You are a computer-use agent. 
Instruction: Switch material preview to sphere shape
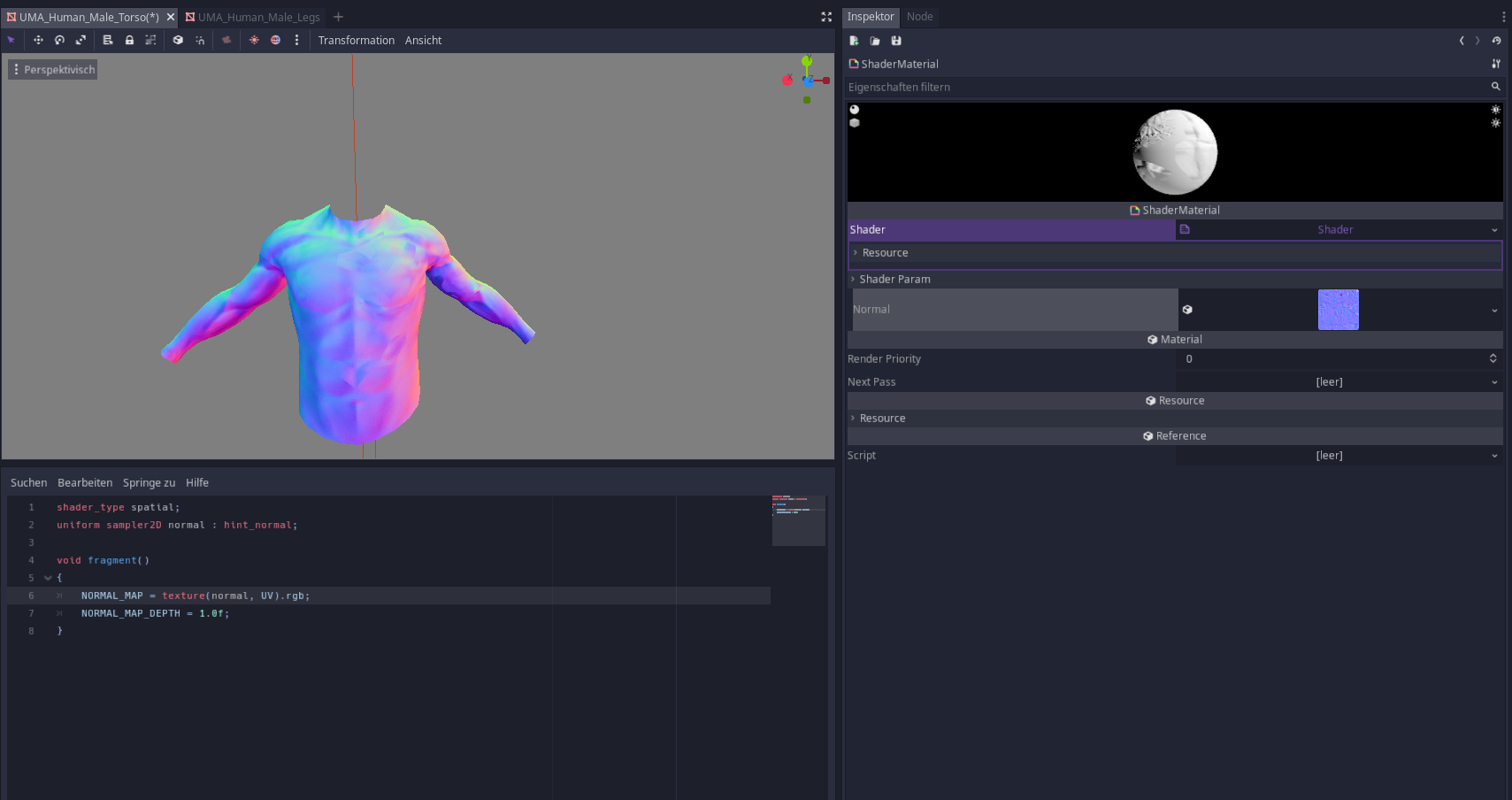855,109
